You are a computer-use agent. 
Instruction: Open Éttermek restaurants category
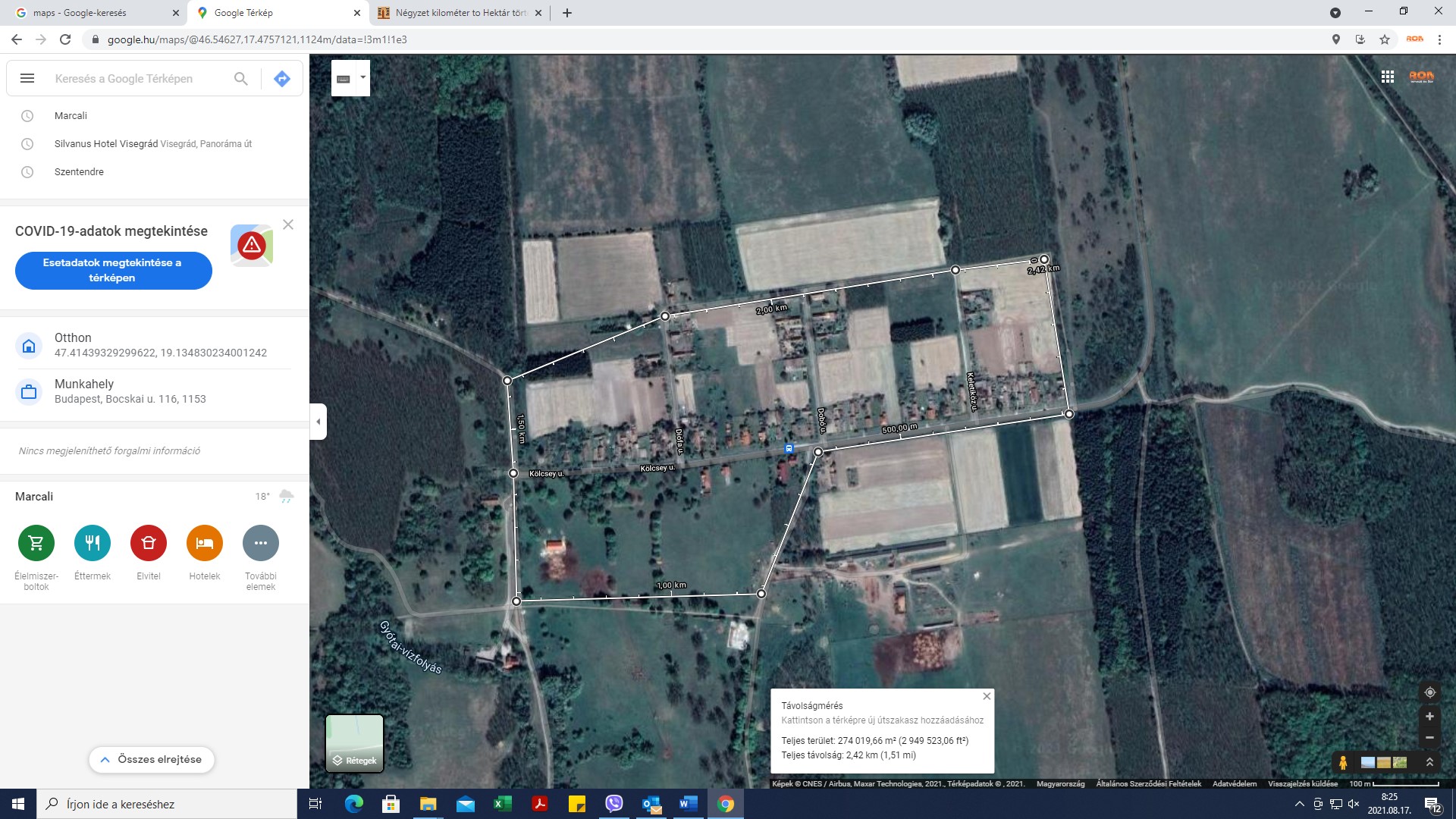click(x=93, y=543)
